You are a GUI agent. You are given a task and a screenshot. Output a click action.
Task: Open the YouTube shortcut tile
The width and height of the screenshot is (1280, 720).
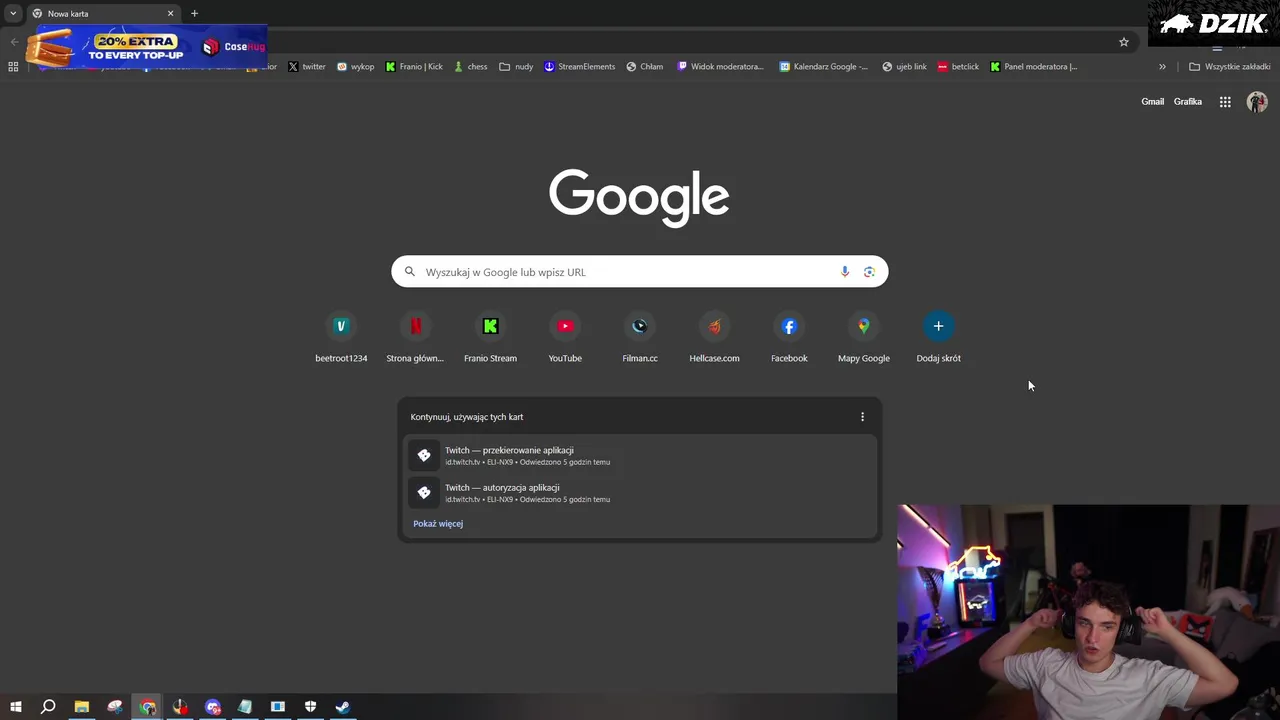(565, 338)
